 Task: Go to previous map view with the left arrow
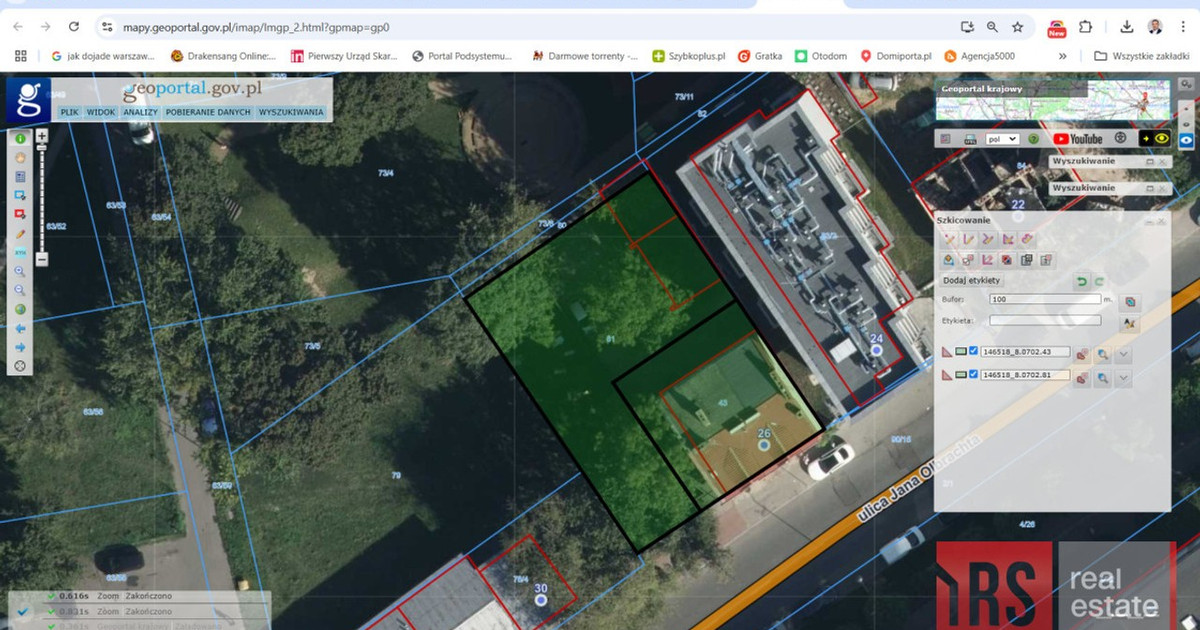click(20, 328)
